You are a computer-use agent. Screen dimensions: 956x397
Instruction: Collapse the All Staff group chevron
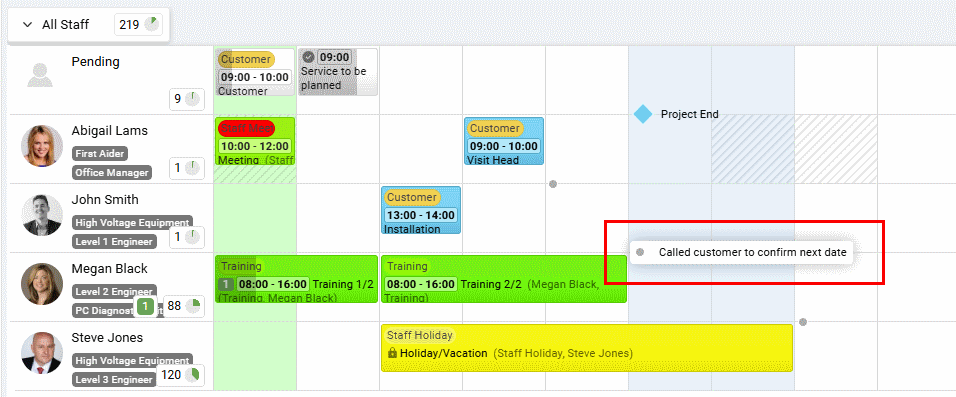pyautogui.click(x=27, y=25)
